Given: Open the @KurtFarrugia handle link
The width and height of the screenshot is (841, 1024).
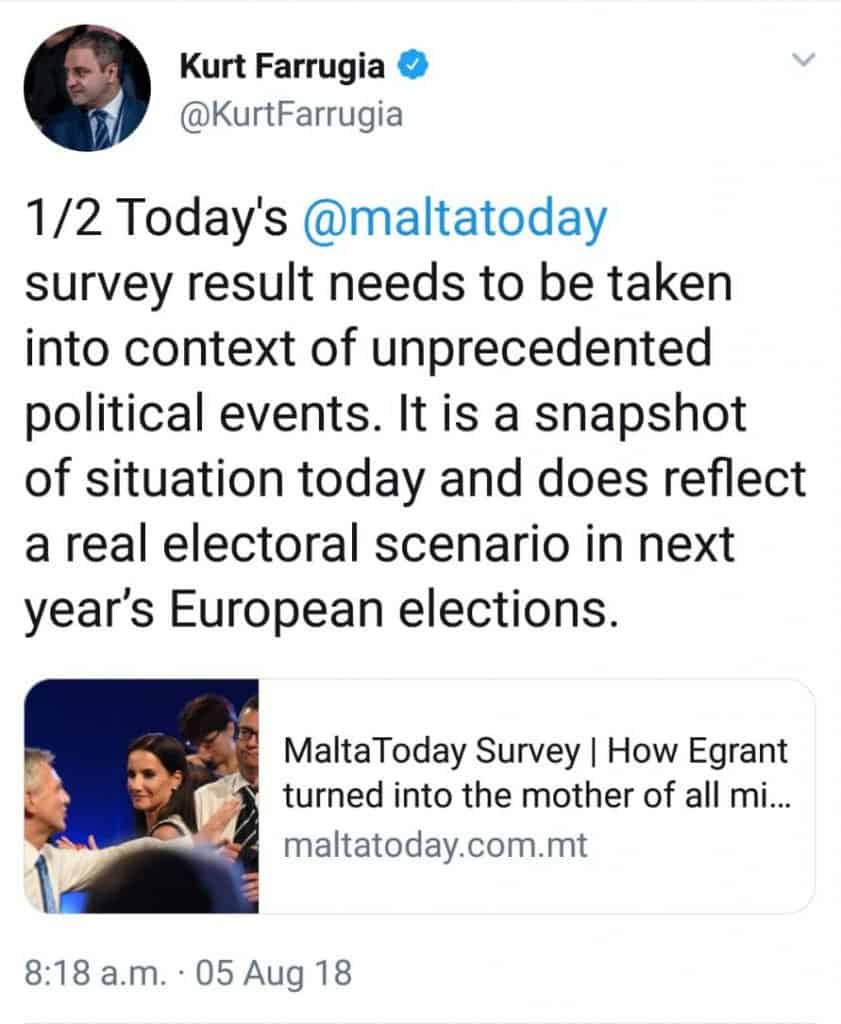Looking at the screenshot, I should (291, 115).
